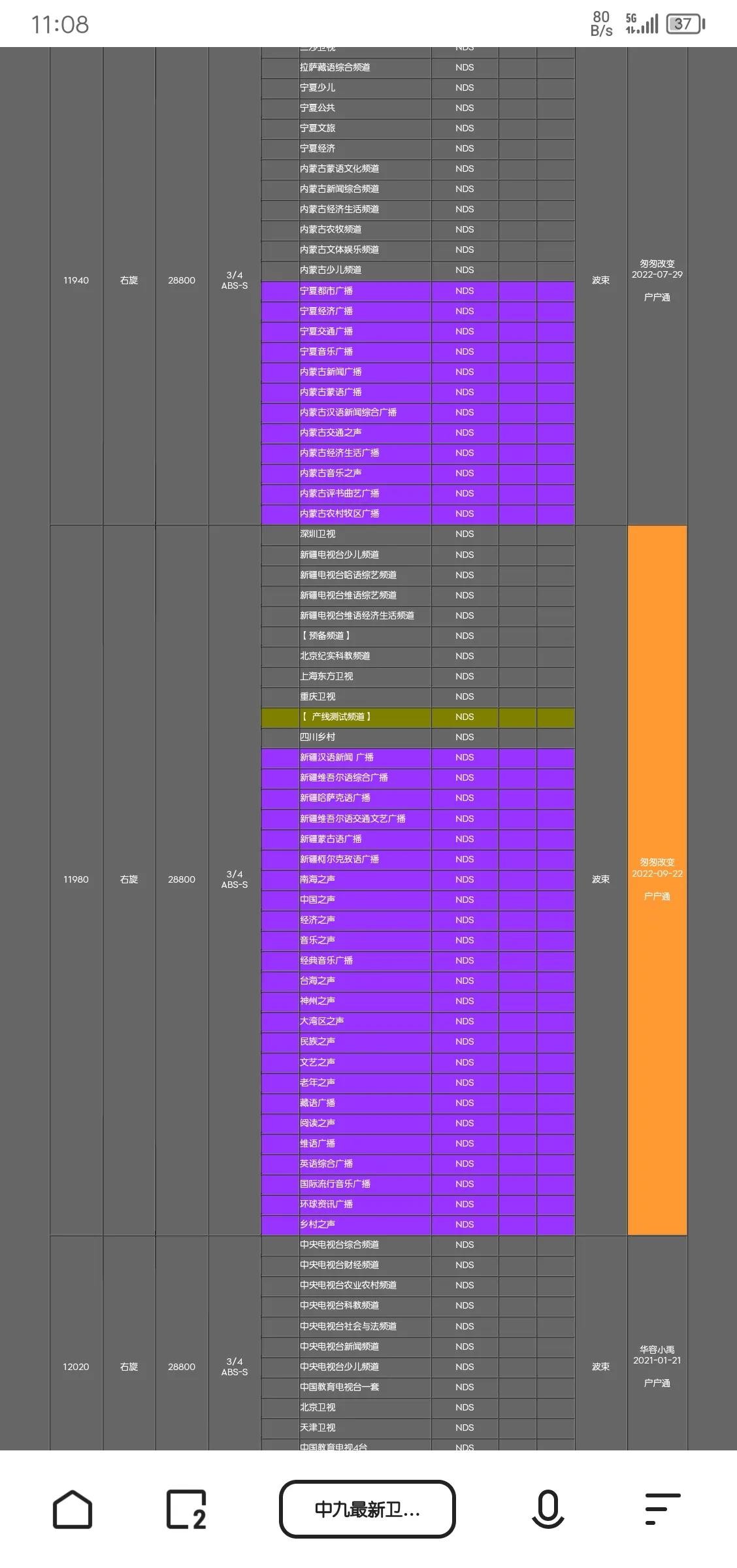
Task: Tap the 2021-01-21 户户通 note cell
Action: pyautogui.click(x=657, y=1367)
